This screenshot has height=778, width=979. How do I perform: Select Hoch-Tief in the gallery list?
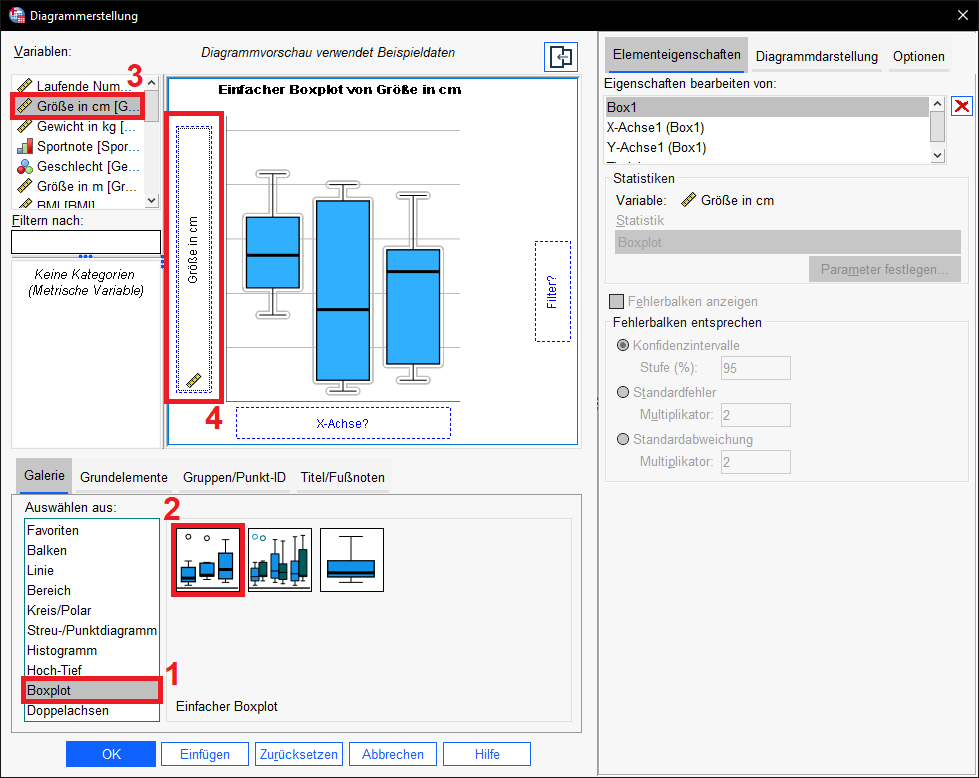[92, 670]
